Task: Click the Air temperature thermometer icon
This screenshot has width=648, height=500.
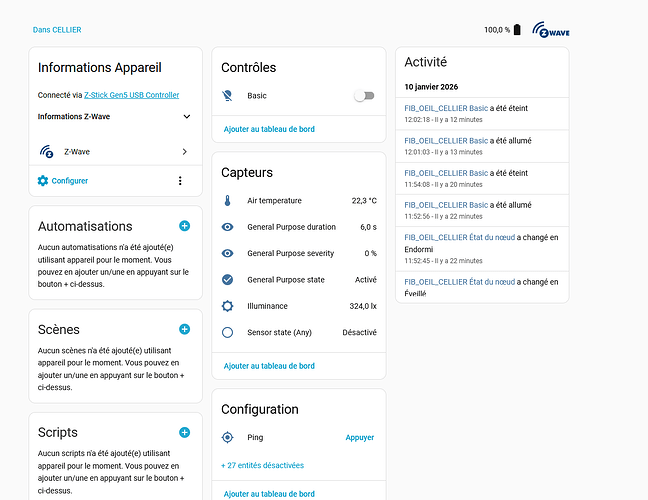Action: click(x=227, y=200)
